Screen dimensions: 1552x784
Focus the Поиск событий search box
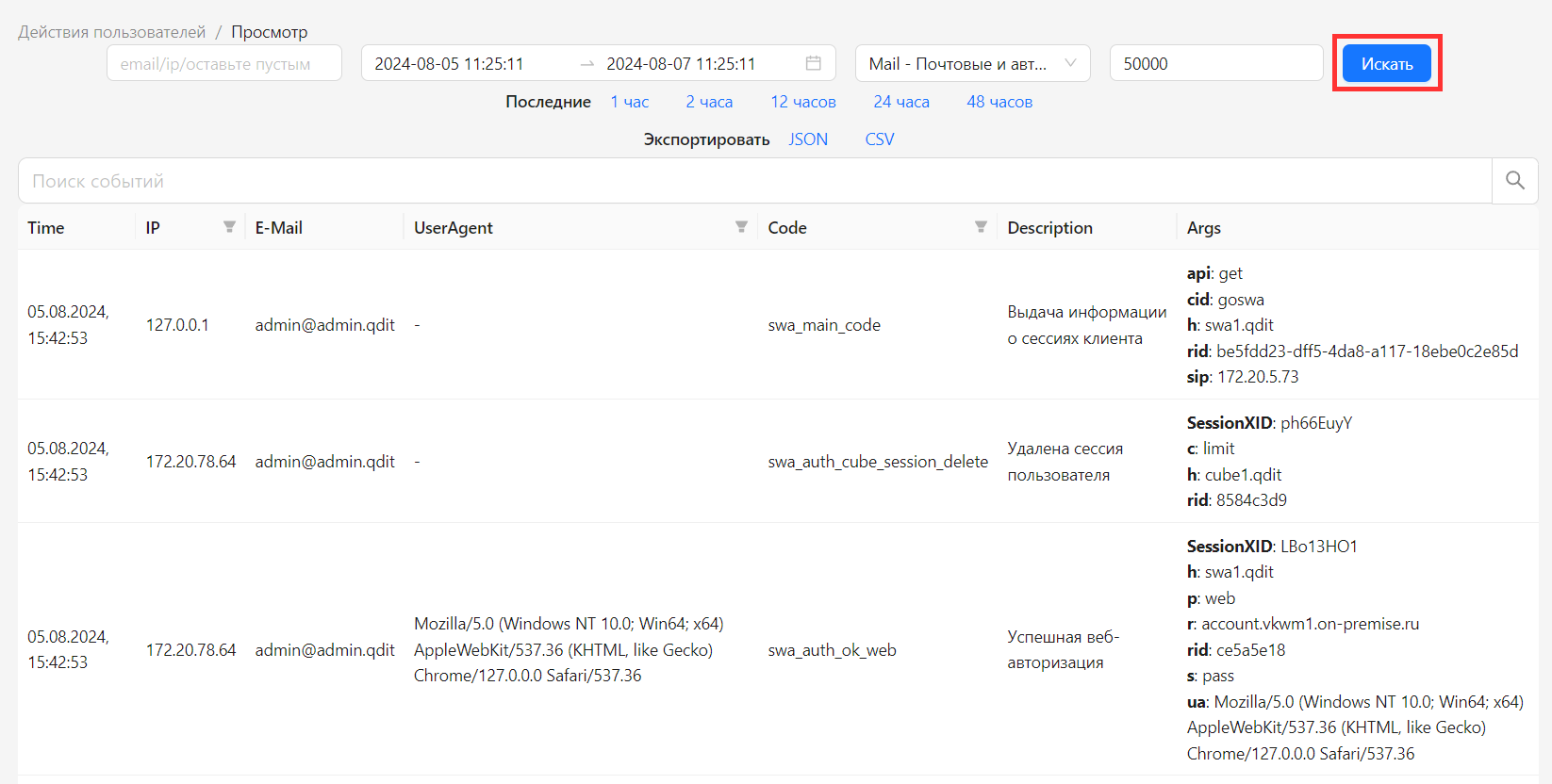coord(754,181)
